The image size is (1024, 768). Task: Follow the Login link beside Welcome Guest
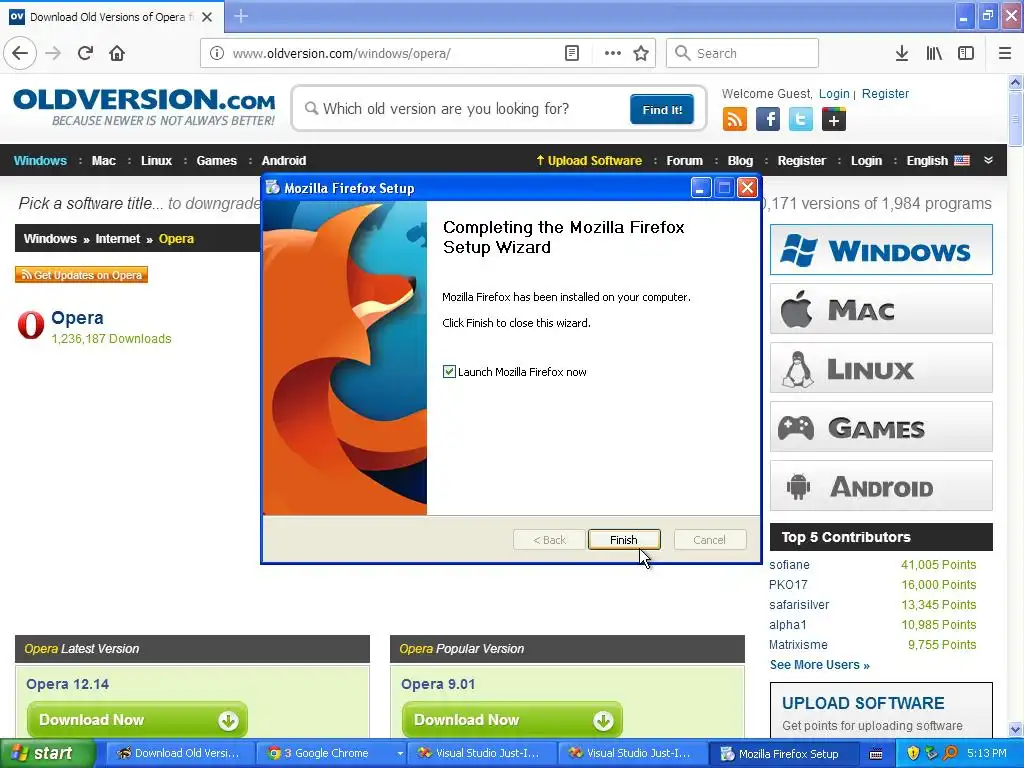click(834, 93)
